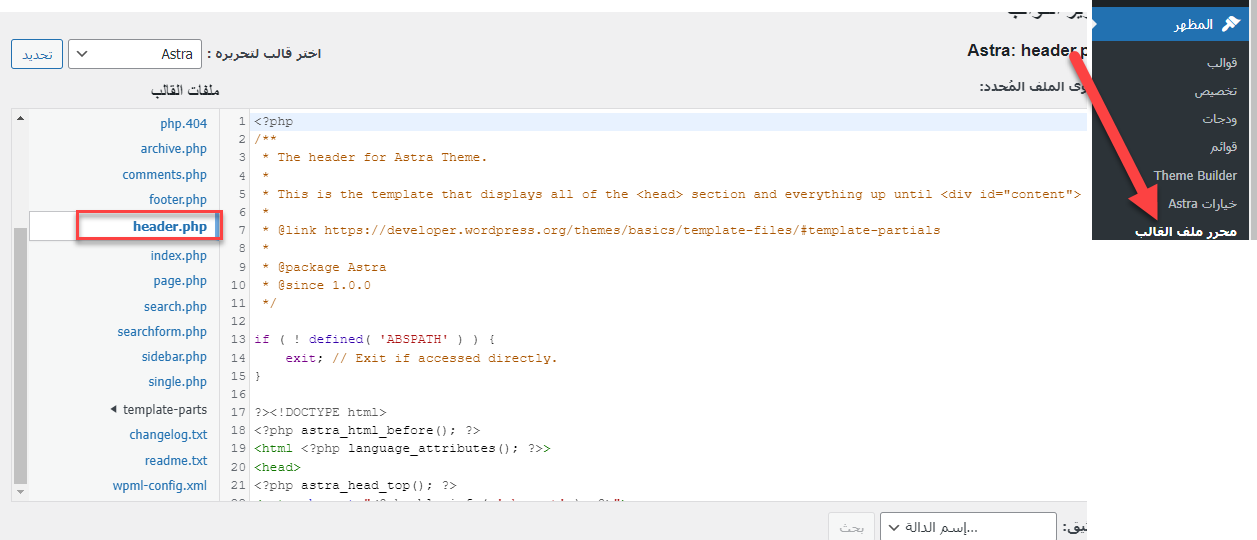This screenshot has width=1257, height=540.
Task: Open archive.php theme file
Action: coord(173,149)
